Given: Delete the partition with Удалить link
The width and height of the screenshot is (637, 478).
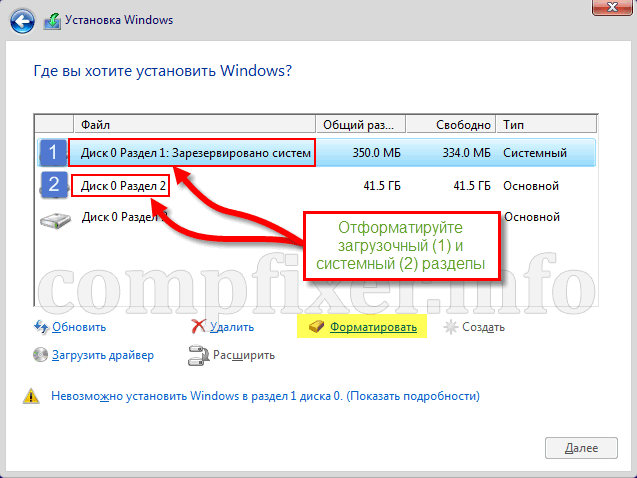Looking at the screenshot, I should pos(232,327).
